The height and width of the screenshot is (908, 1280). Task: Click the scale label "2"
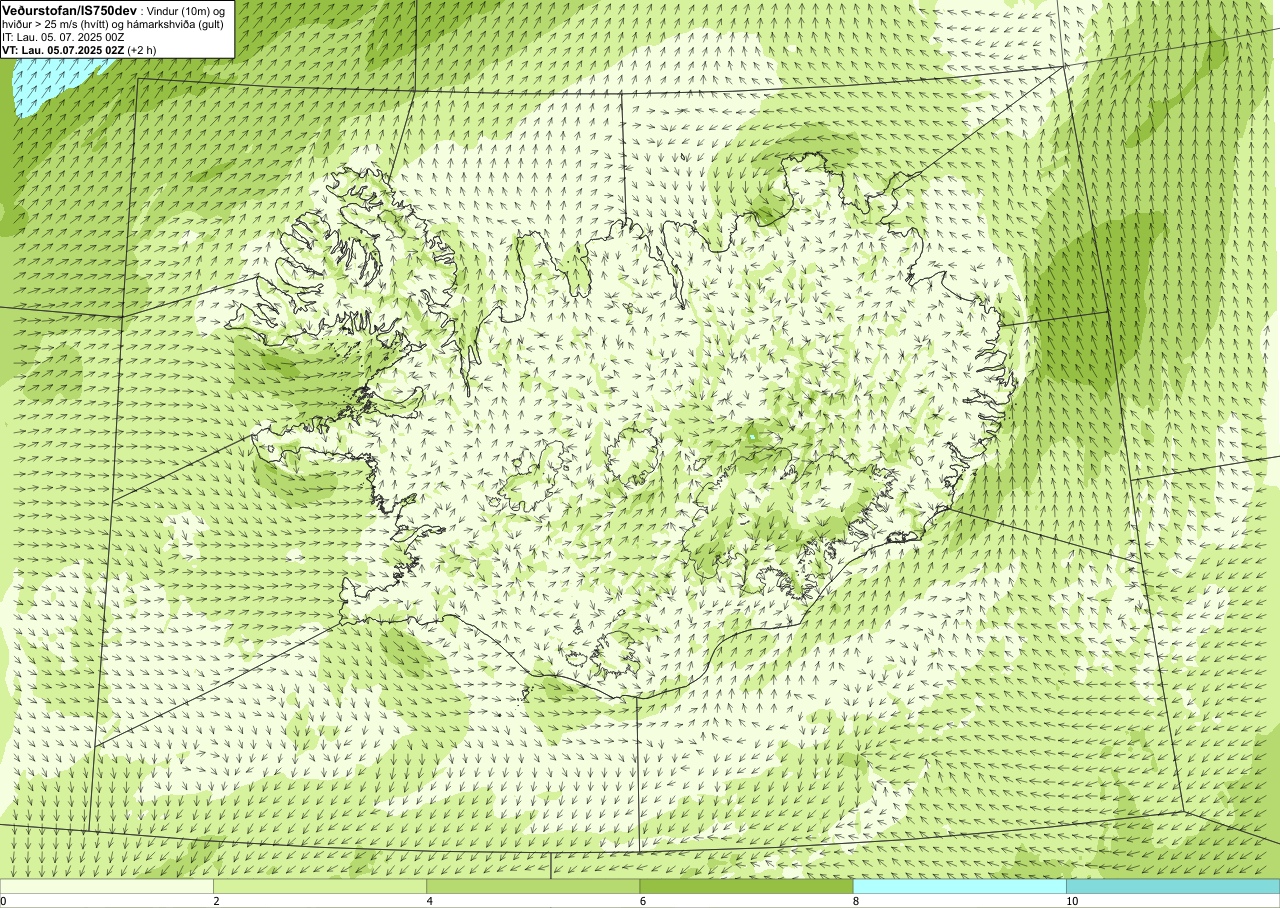(216, 901)
